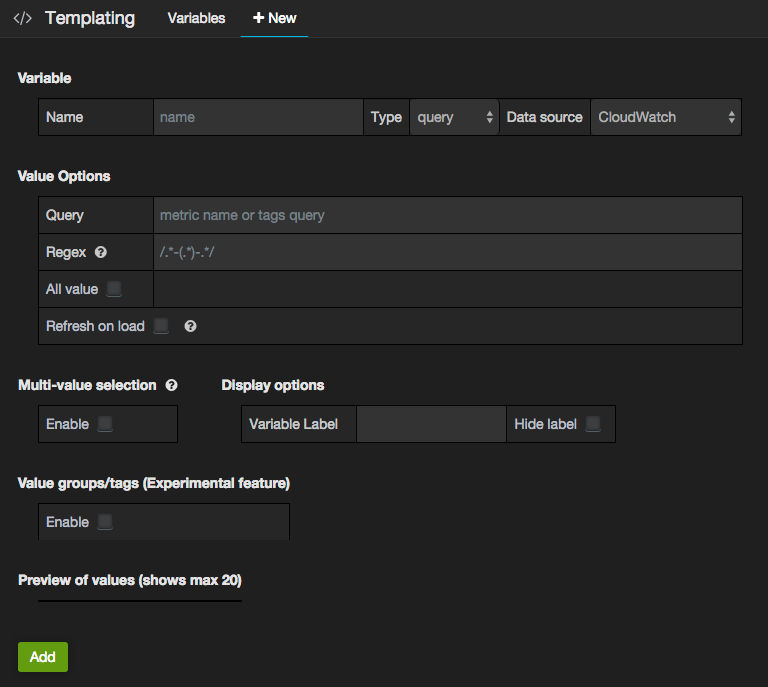Click the Refresh on load help icon
The image size is (768, 687).
click(190, 326)
